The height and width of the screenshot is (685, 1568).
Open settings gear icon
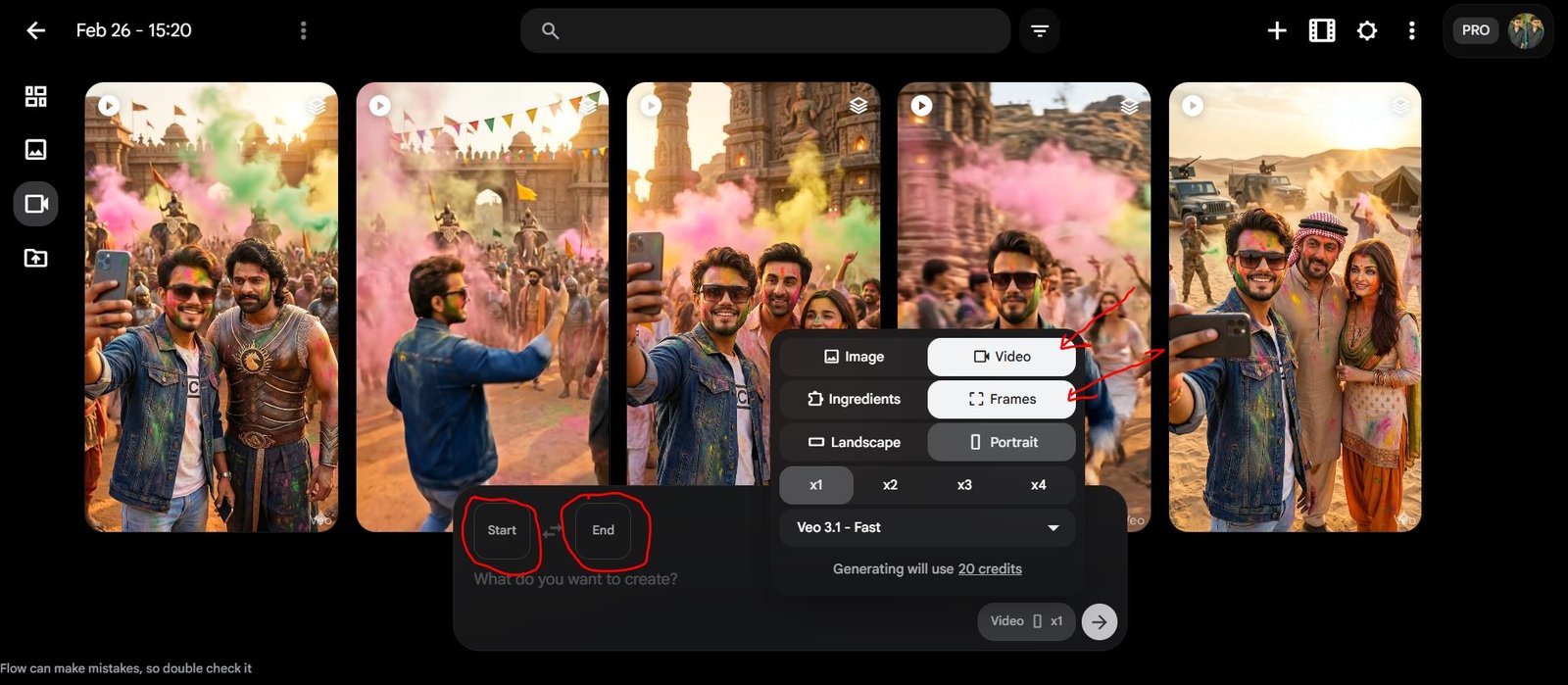[1366, 31]
